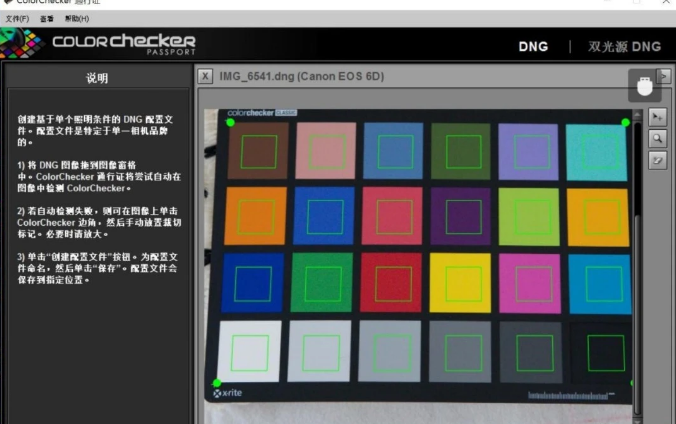Image resolution: width=676 pixels, height=424 pixels.
Task: Switch to the 双光源 DNG tab
Action: 624,47
